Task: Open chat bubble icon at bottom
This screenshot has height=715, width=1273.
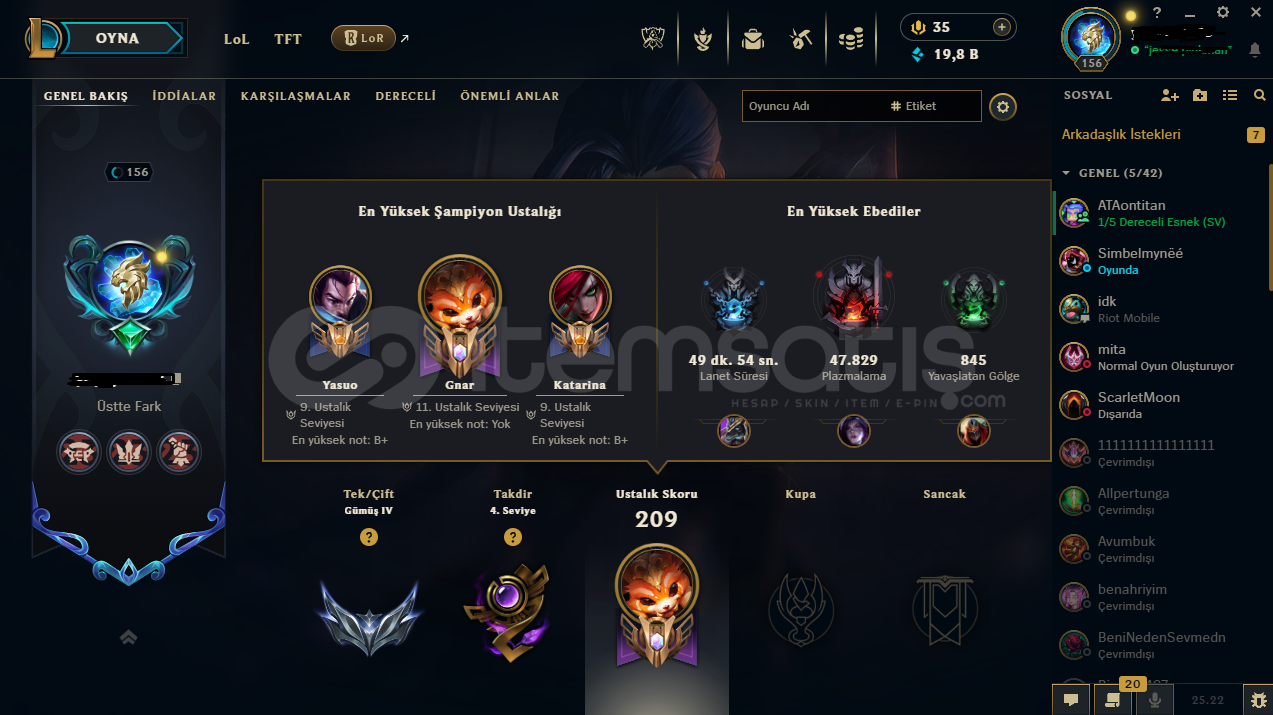Action: tap(1070, 700)
